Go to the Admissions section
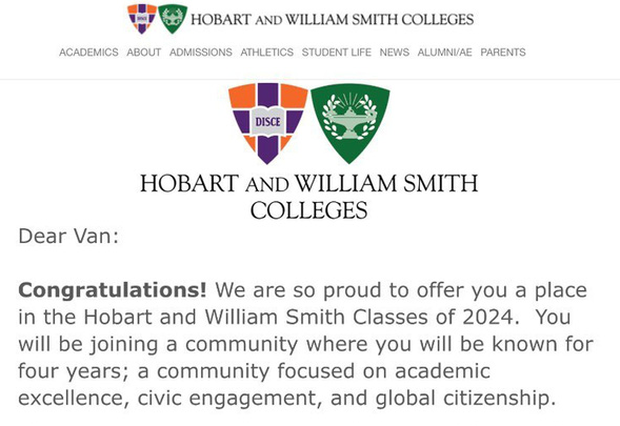Image resolution: width=620 pixels, height=426 pixels. pyautogui.click(x=200, y=52)
